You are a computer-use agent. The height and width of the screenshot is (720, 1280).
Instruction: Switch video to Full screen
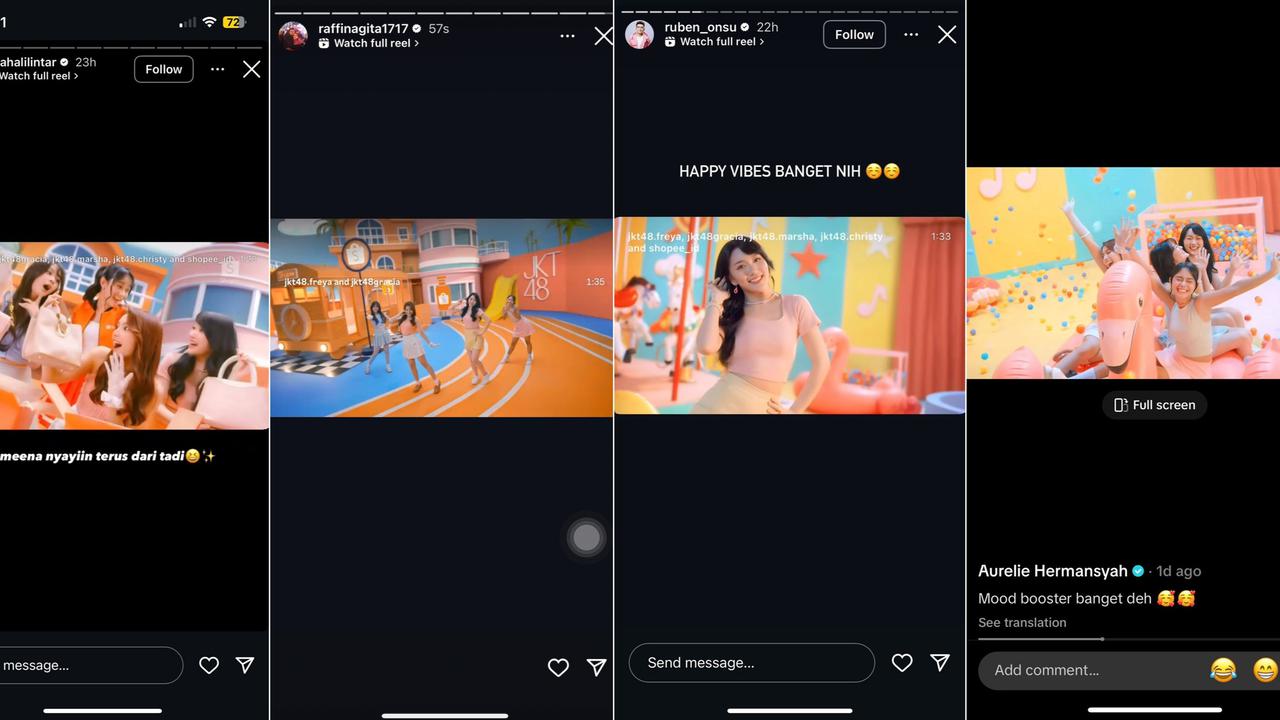coord(1155,405)
